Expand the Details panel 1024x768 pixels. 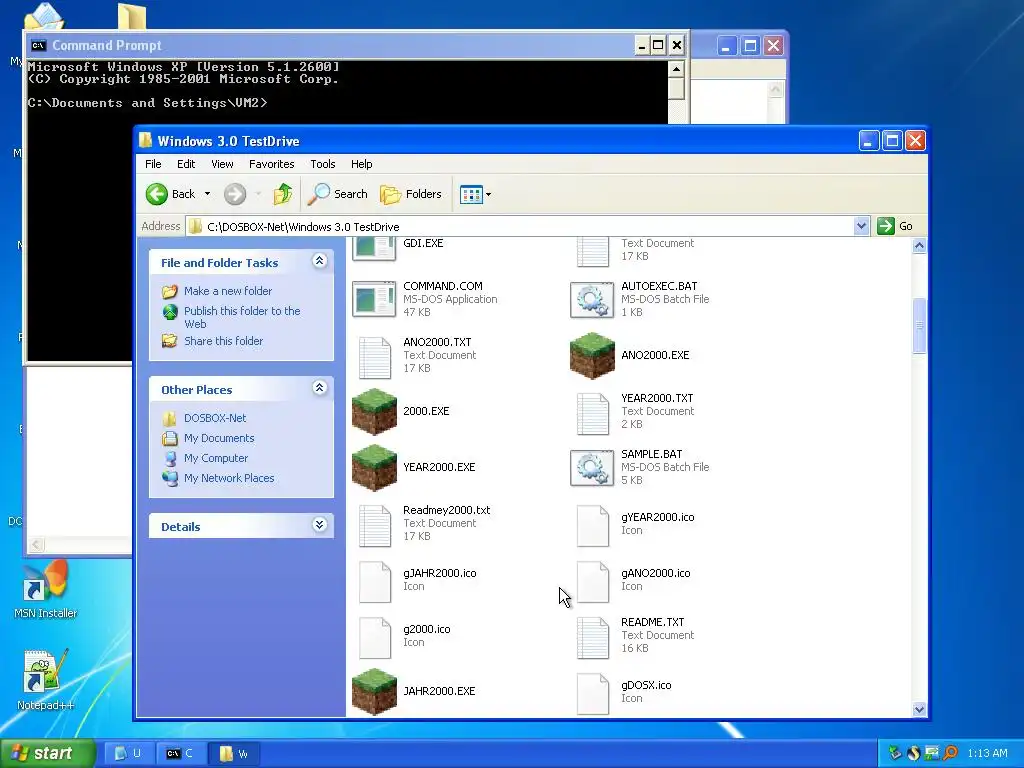pyautogui.click(x=319, y=525)
